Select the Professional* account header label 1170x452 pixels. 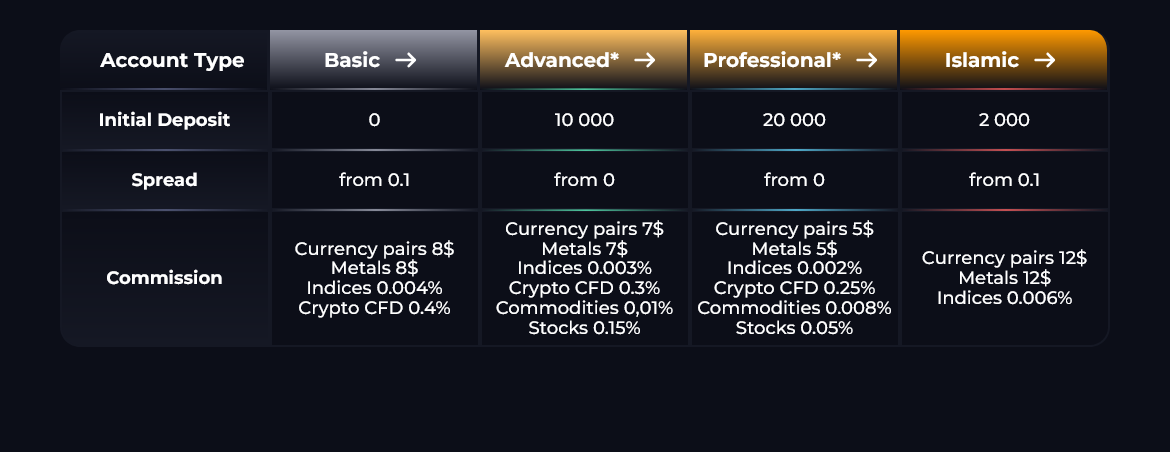point(772,61)
